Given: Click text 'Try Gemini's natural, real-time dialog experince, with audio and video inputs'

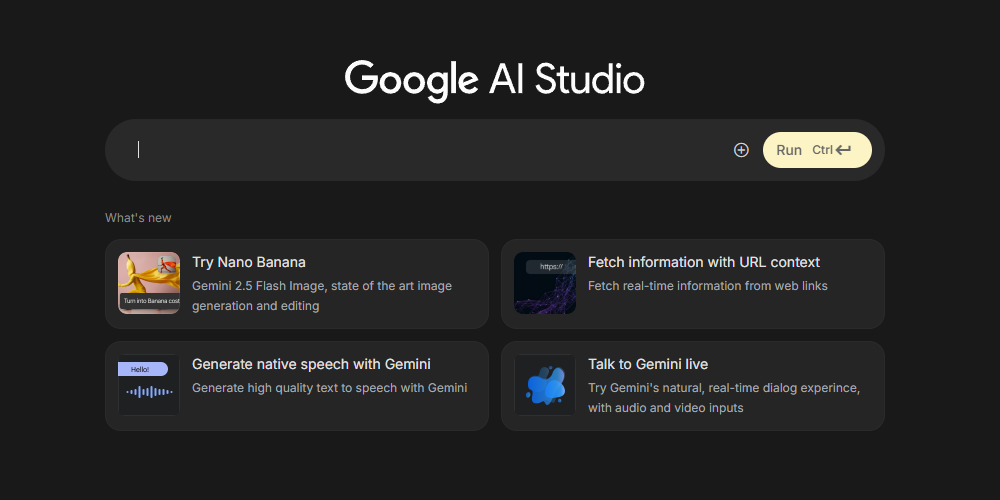Looking at the screenshot, I should [x=724, y=398].
